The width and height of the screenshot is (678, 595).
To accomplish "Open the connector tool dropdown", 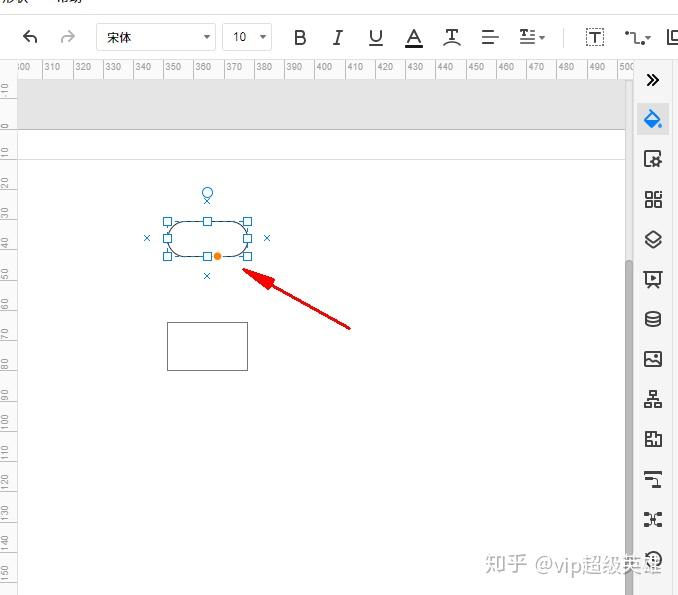I will pos(638,38).
